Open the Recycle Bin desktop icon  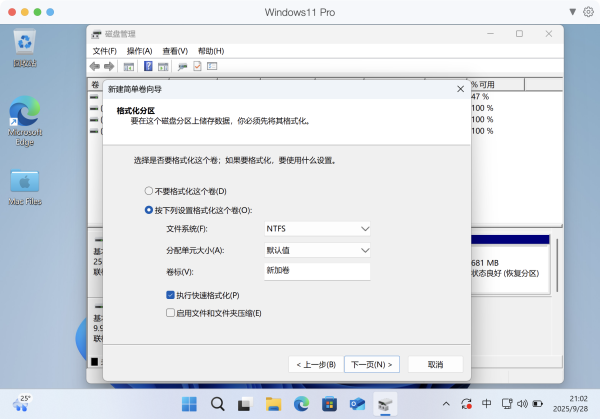pos(24,43)
